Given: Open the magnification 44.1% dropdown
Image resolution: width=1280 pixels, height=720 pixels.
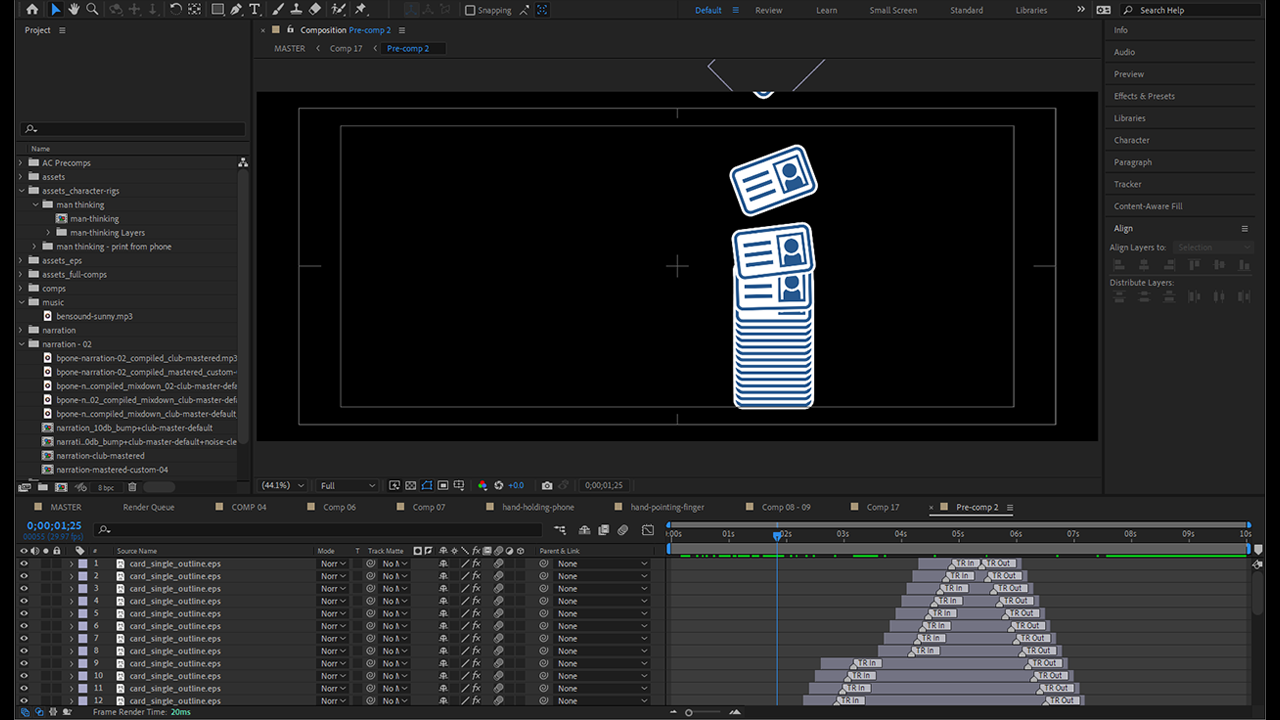Looking at the screenshot, I should click(x=282, y=486).
